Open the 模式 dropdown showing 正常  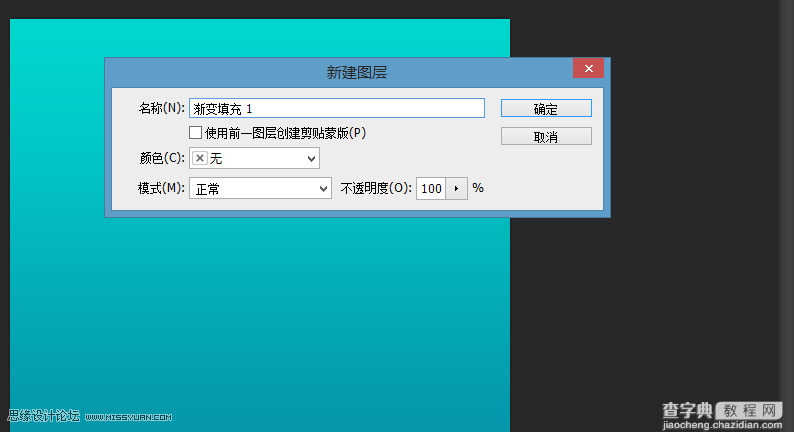point(260,188)
